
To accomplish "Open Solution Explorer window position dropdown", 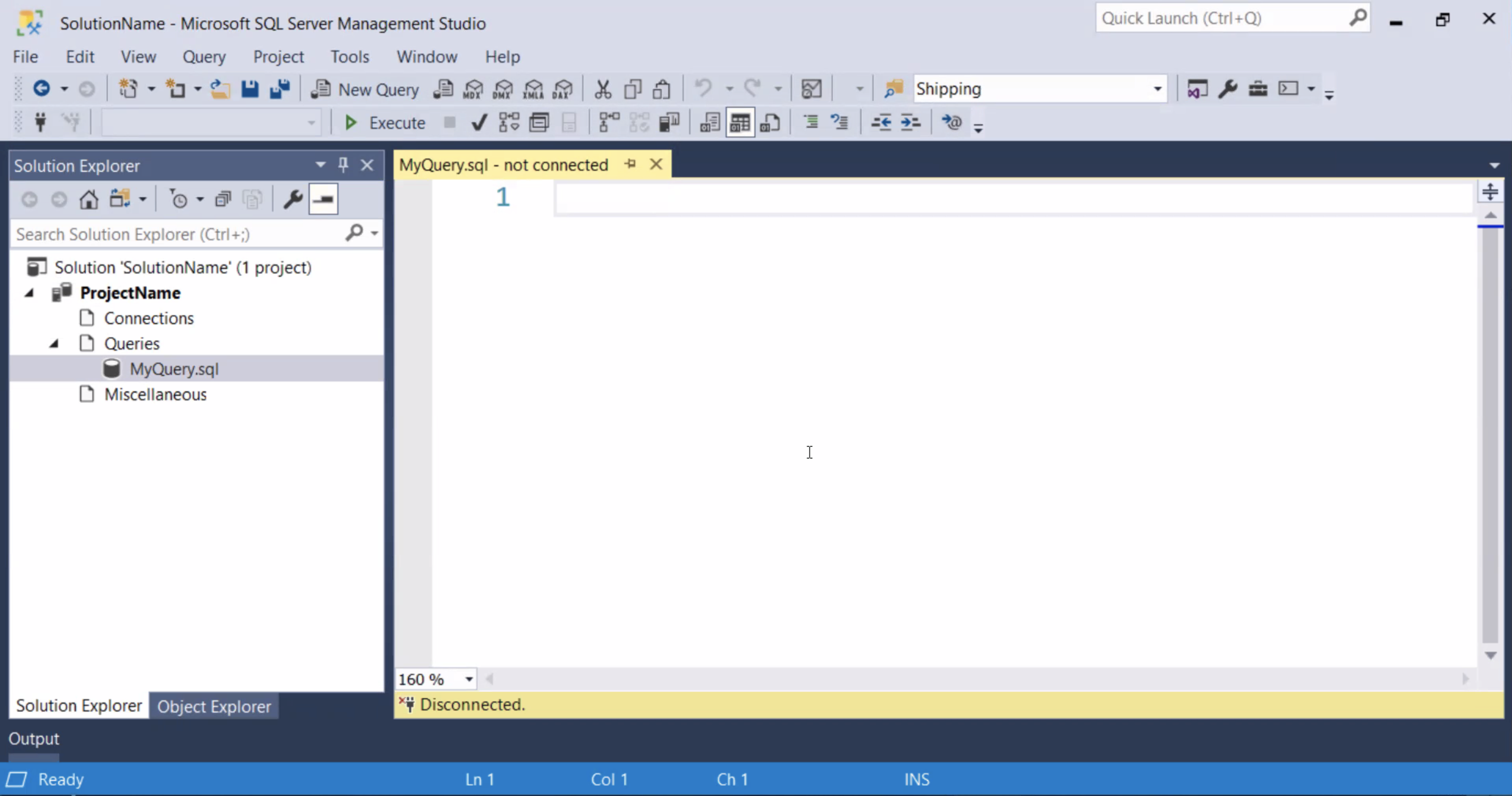I will click(321, 165).
